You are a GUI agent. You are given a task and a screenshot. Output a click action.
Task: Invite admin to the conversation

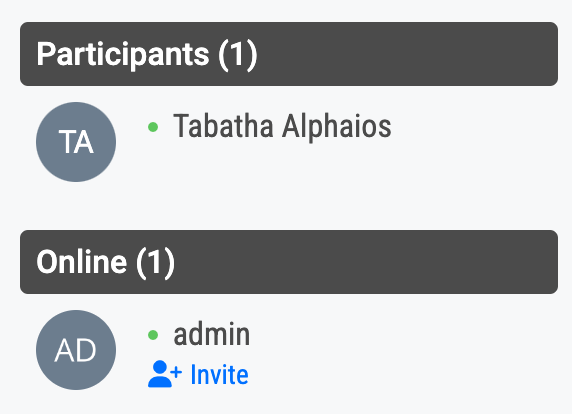(x=198, y=374)
